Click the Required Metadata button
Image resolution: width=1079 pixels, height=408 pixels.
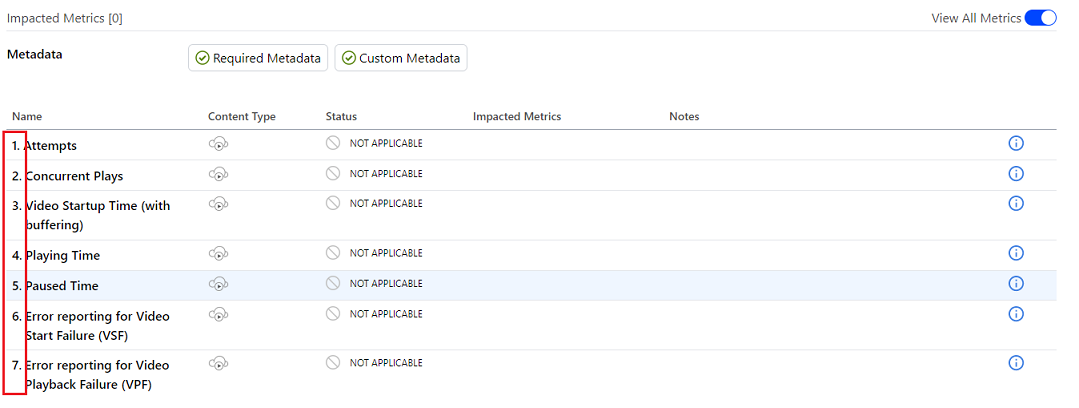tap(258, 58)
